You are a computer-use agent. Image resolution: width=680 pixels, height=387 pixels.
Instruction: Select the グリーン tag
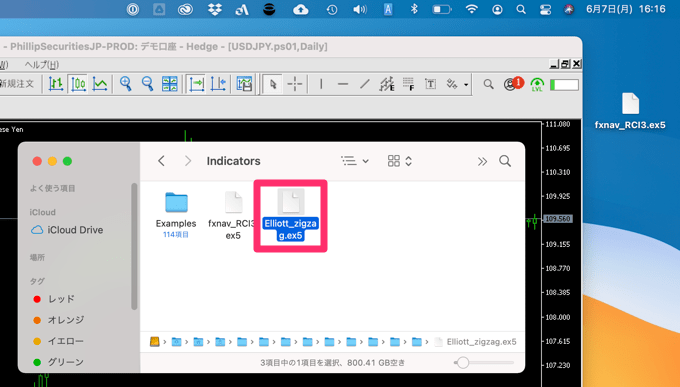pyautogui.click(x=58, y=362)
